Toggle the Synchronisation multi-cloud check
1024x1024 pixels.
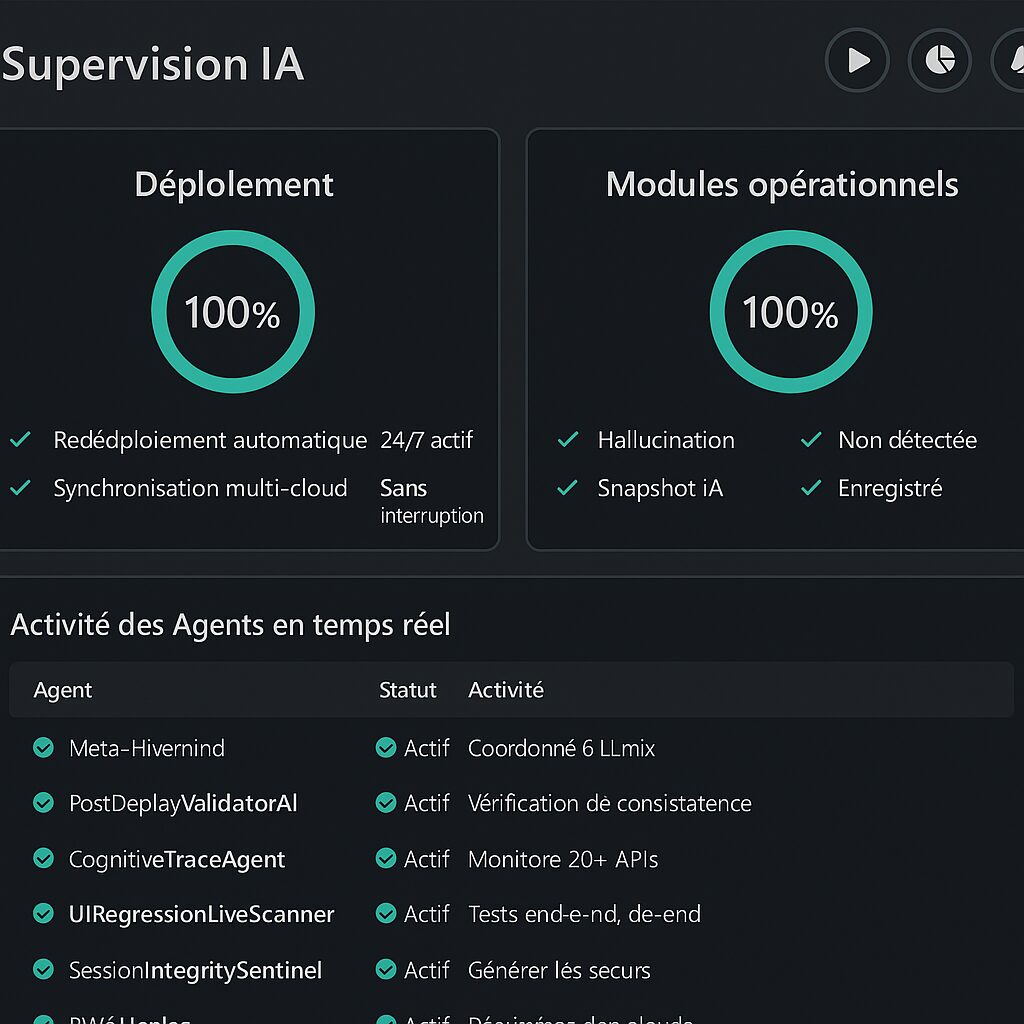20,487
